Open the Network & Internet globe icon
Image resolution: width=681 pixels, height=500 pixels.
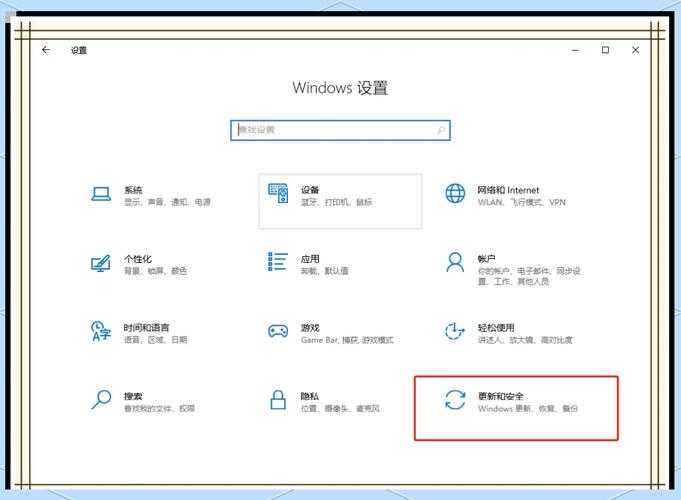click(x=455, y=193)
